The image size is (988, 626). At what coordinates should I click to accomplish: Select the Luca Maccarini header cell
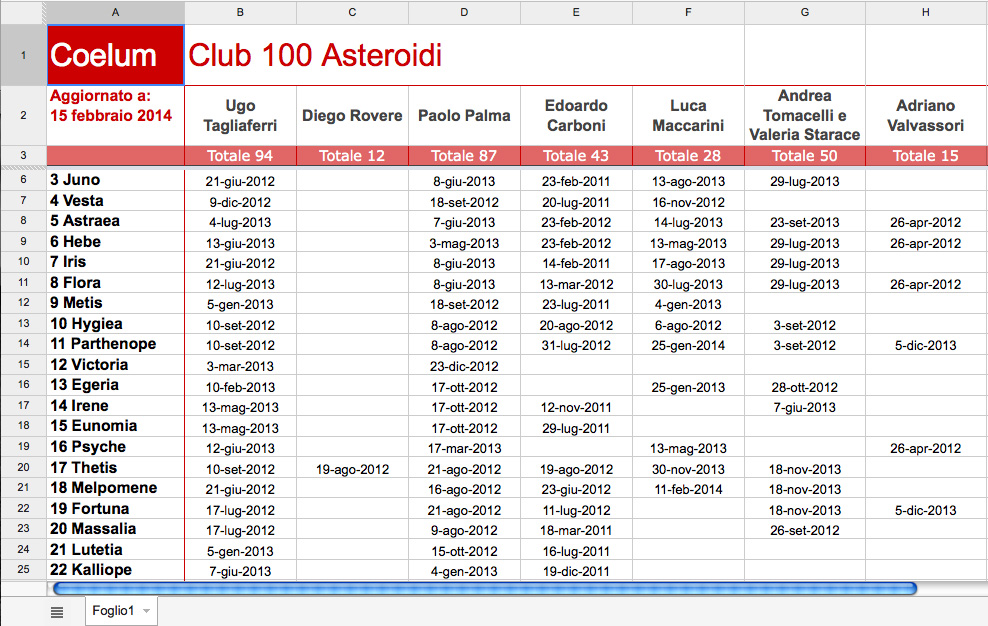tap(688, 115)
